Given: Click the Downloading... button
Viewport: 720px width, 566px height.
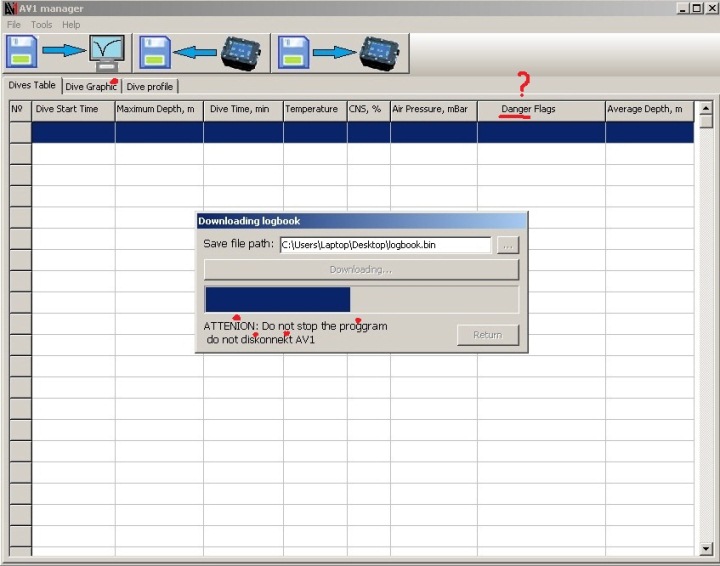Looking at the screenshot, I should pos(361,270).
